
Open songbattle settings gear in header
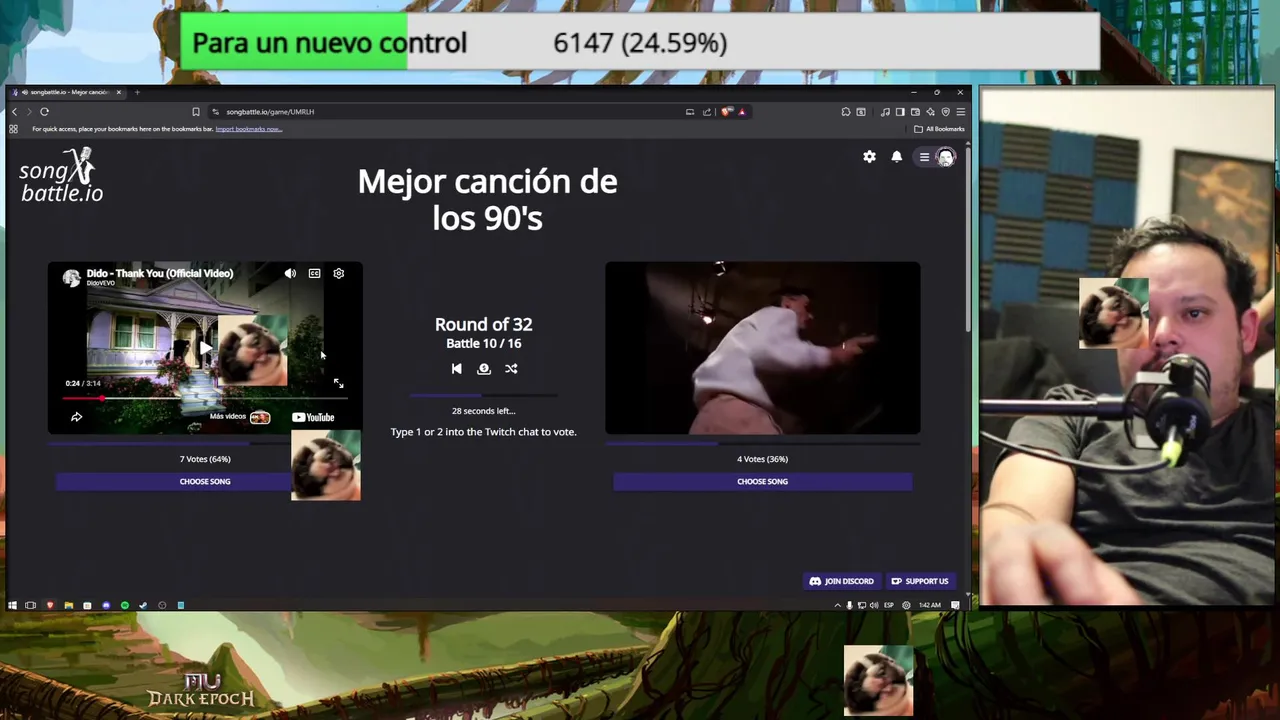click(869, 157)
